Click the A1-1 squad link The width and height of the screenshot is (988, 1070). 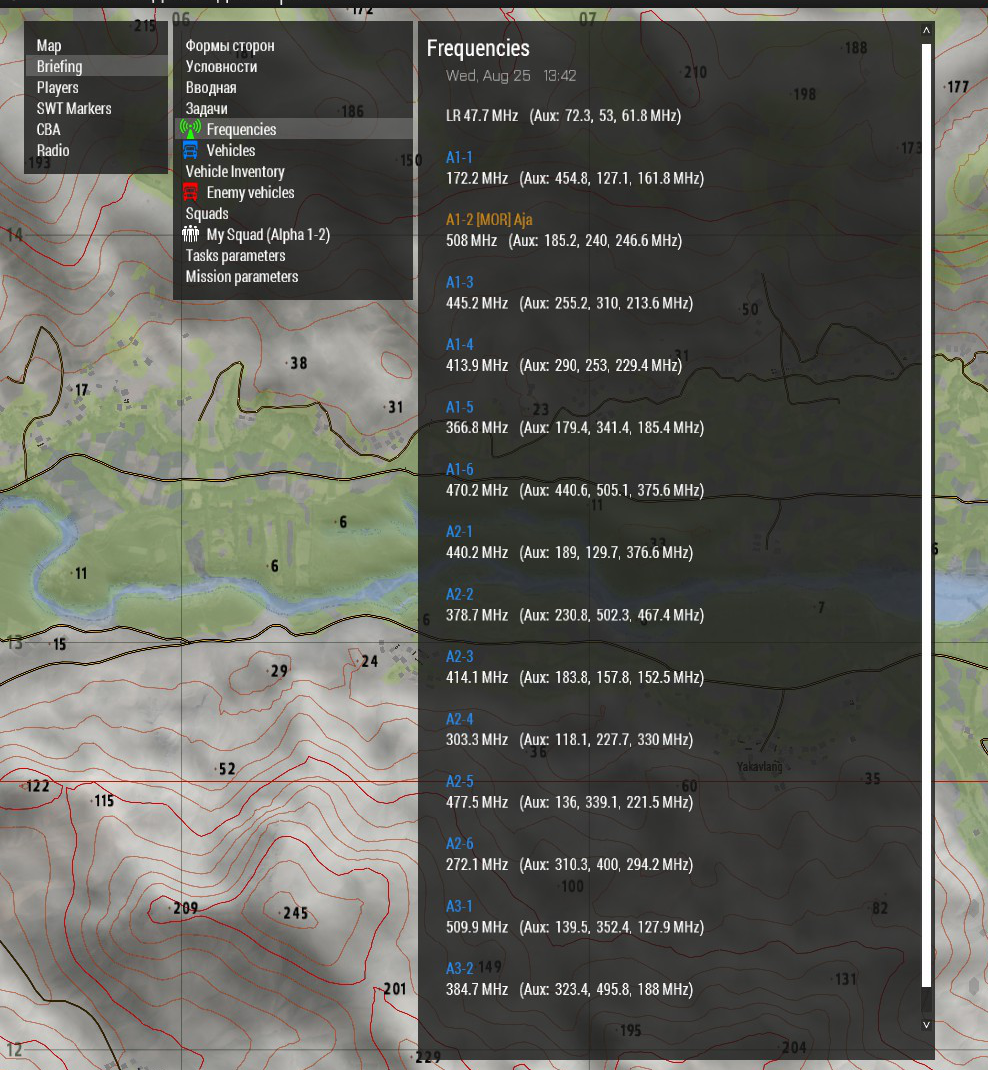[x=459, y=158]
